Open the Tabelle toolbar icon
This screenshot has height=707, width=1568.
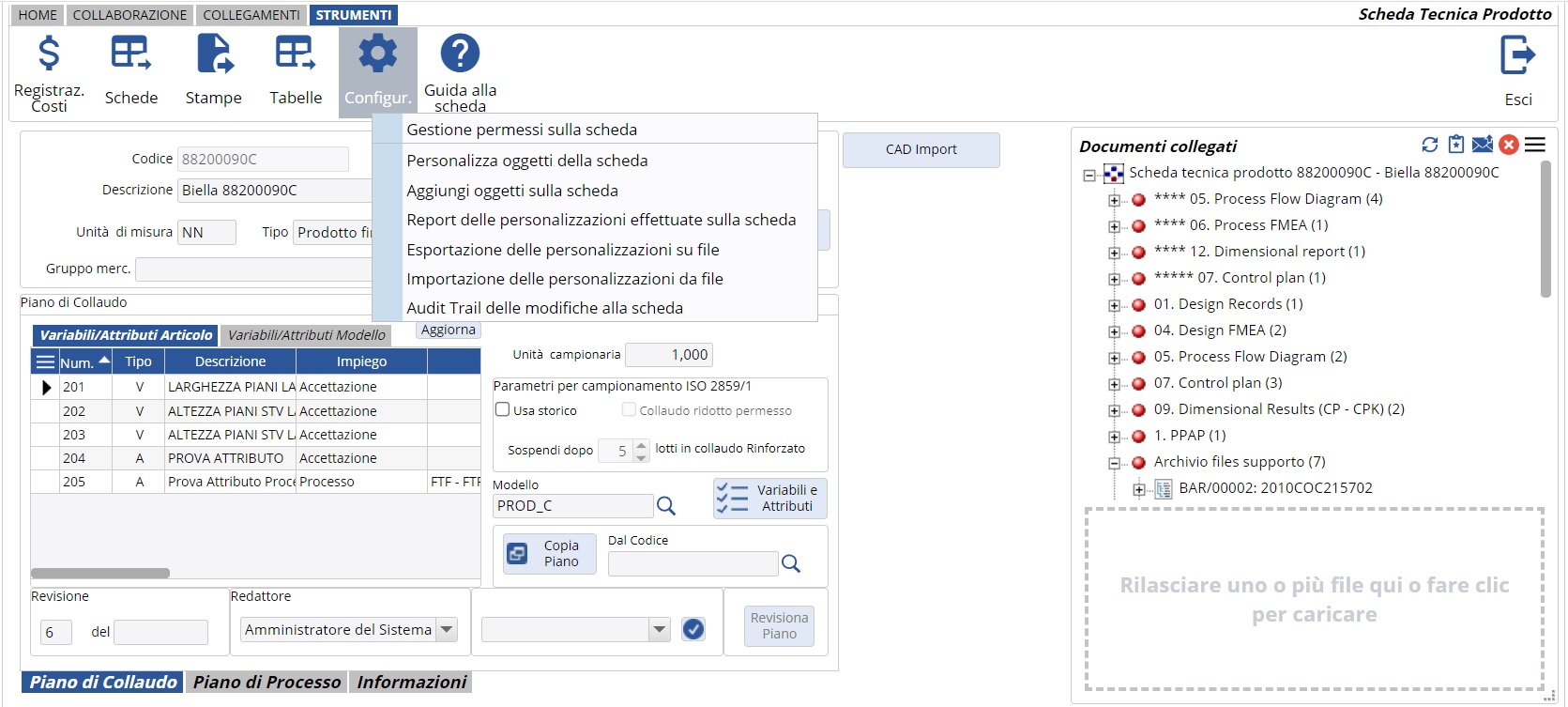pos(296,54)
